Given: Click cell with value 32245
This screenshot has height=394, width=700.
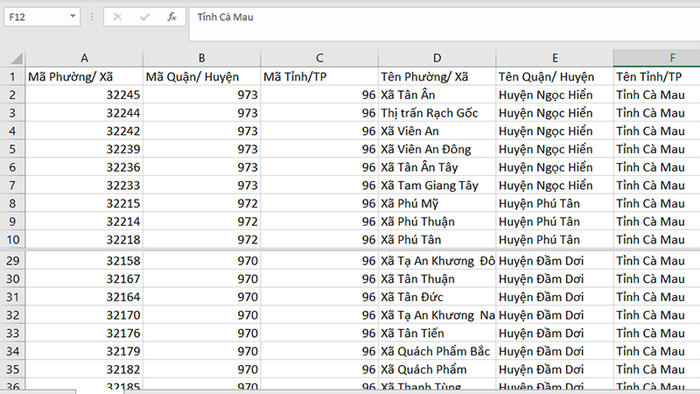Looking at the screenshot, I should click(84, 95).
